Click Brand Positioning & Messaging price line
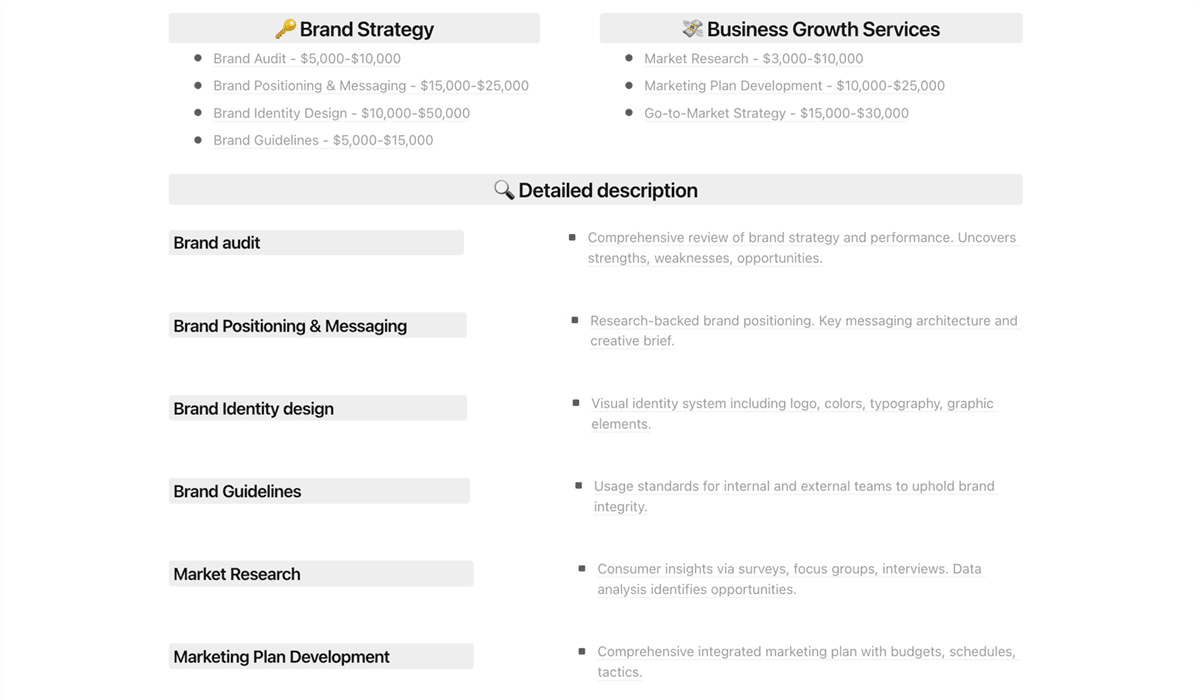Viewport: 1200px width, 700px height. (371, 86)
